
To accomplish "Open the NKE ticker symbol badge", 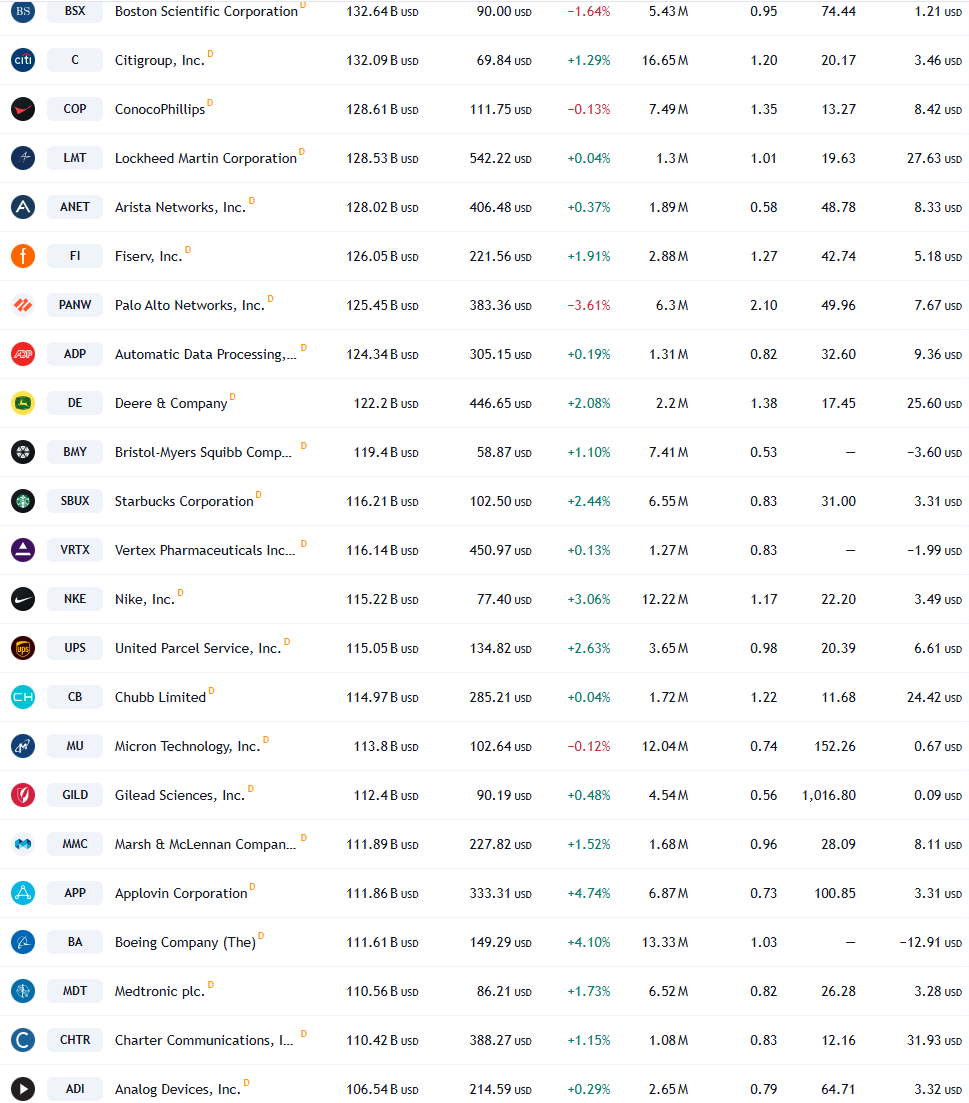I will point(75,599).
